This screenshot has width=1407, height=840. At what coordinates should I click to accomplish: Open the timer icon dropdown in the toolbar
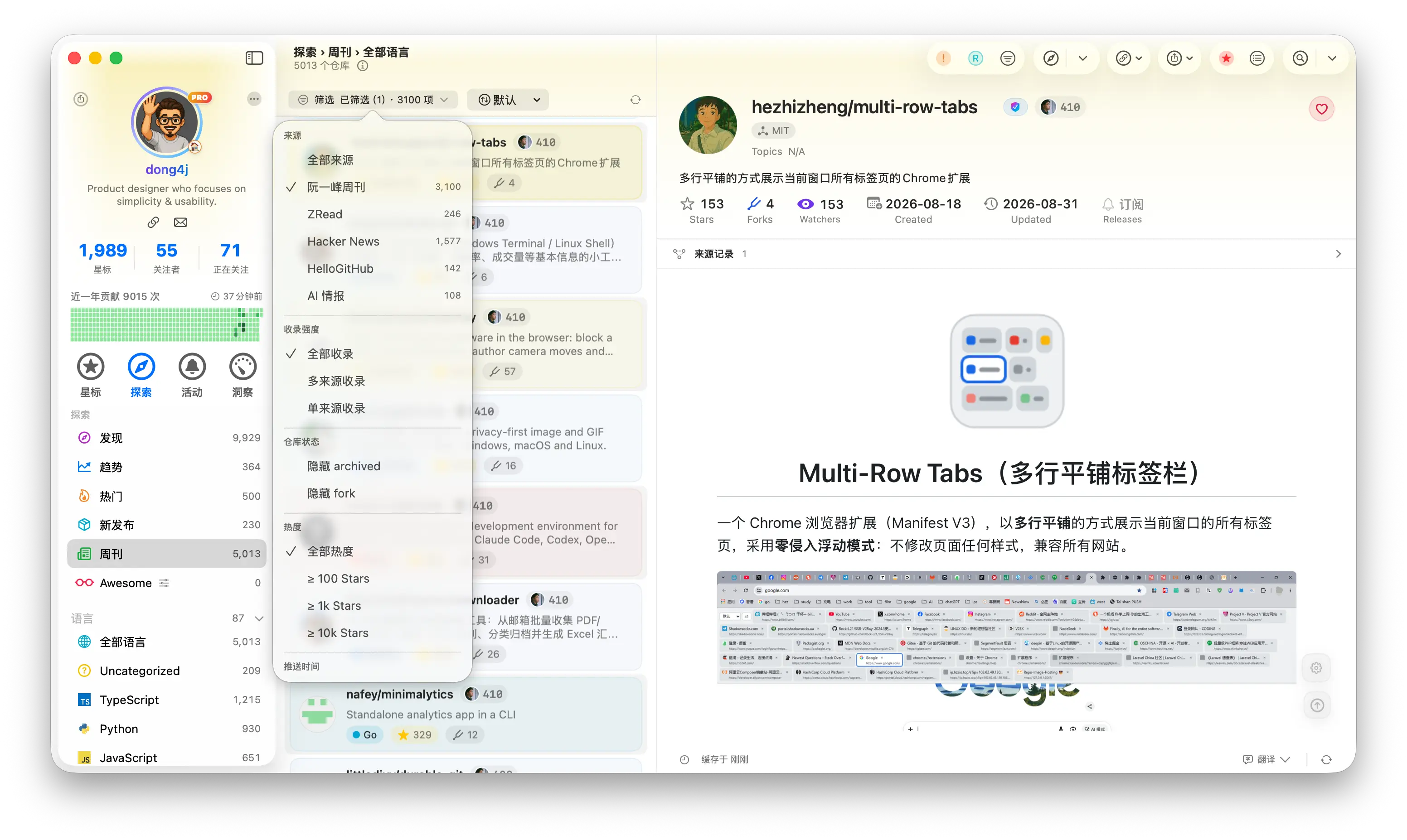(x=1180, y=58)
